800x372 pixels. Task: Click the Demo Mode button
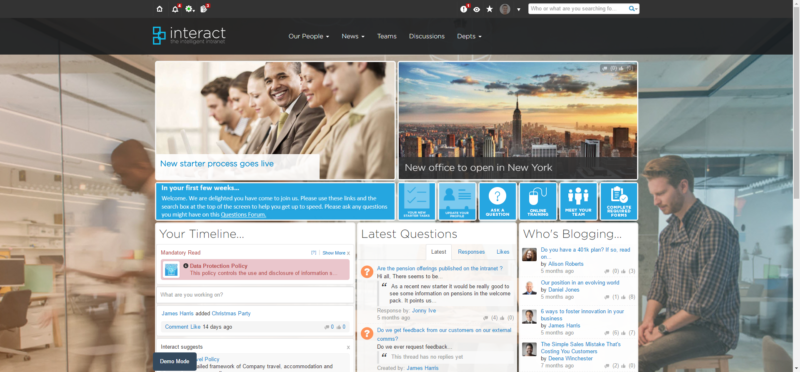click(174, 361)
